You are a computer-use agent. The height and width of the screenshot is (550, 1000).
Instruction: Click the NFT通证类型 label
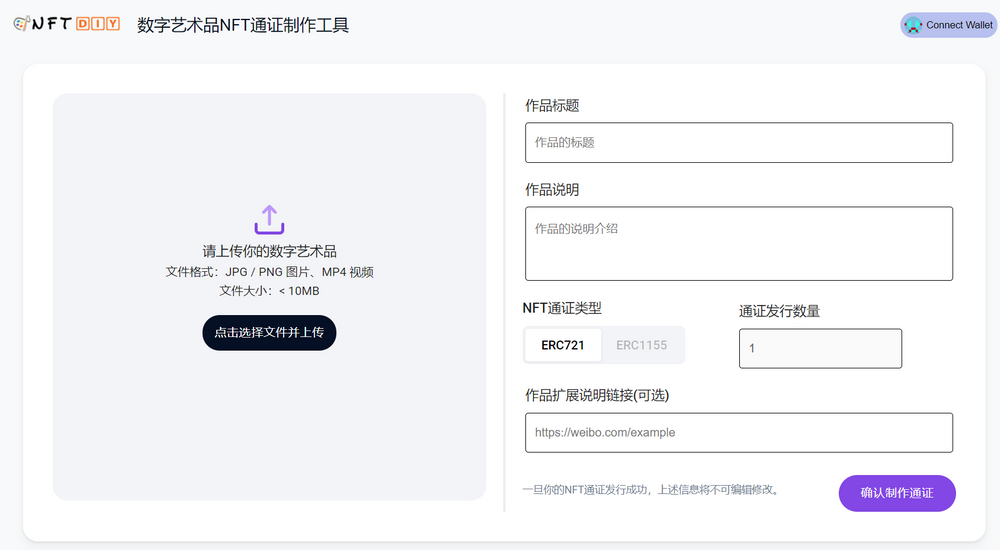(x=562, y=308)
